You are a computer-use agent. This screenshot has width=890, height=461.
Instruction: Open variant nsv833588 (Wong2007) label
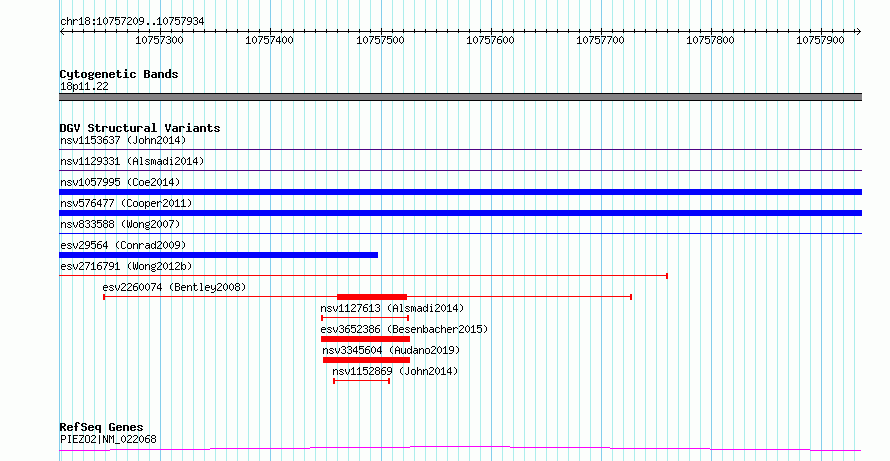pyautogui.click(x=120, y=224)
